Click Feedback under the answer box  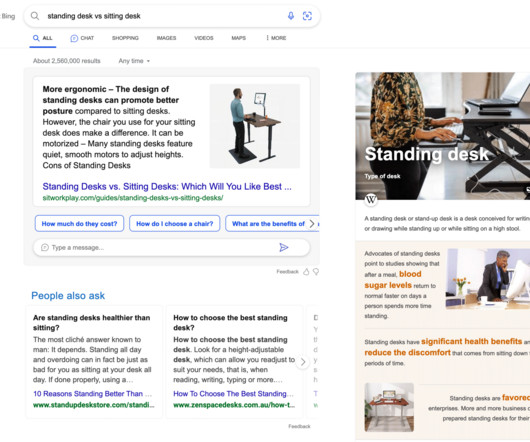coord(288,272)
